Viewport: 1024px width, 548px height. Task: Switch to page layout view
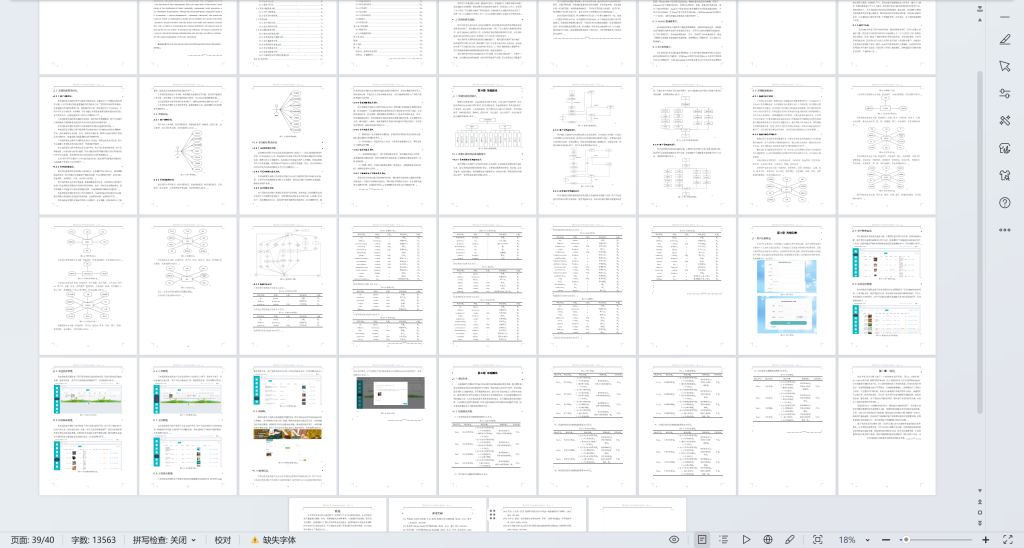tap(701, 540)
